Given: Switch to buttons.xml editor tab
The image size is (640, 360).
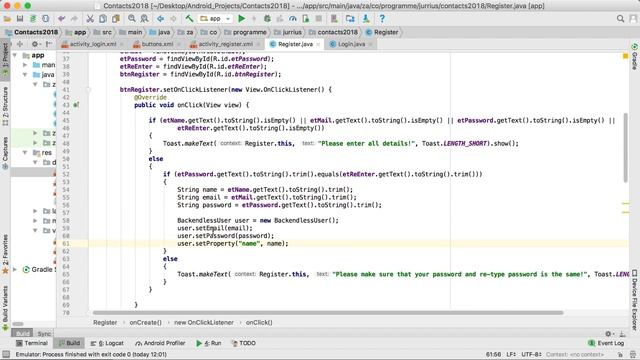Looking at the screenshot, I should tap(157, 44).
